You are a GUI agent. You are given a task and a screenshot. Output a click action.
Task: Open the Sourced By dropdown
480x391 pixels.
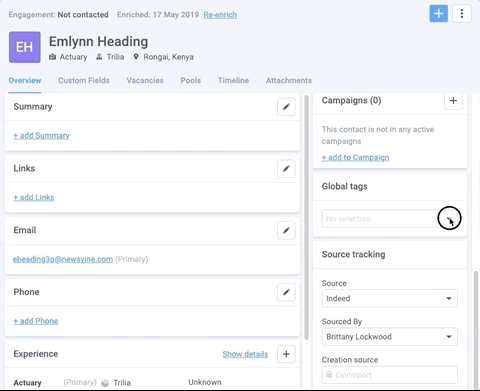pyautogui.click(x=390, y=337)
